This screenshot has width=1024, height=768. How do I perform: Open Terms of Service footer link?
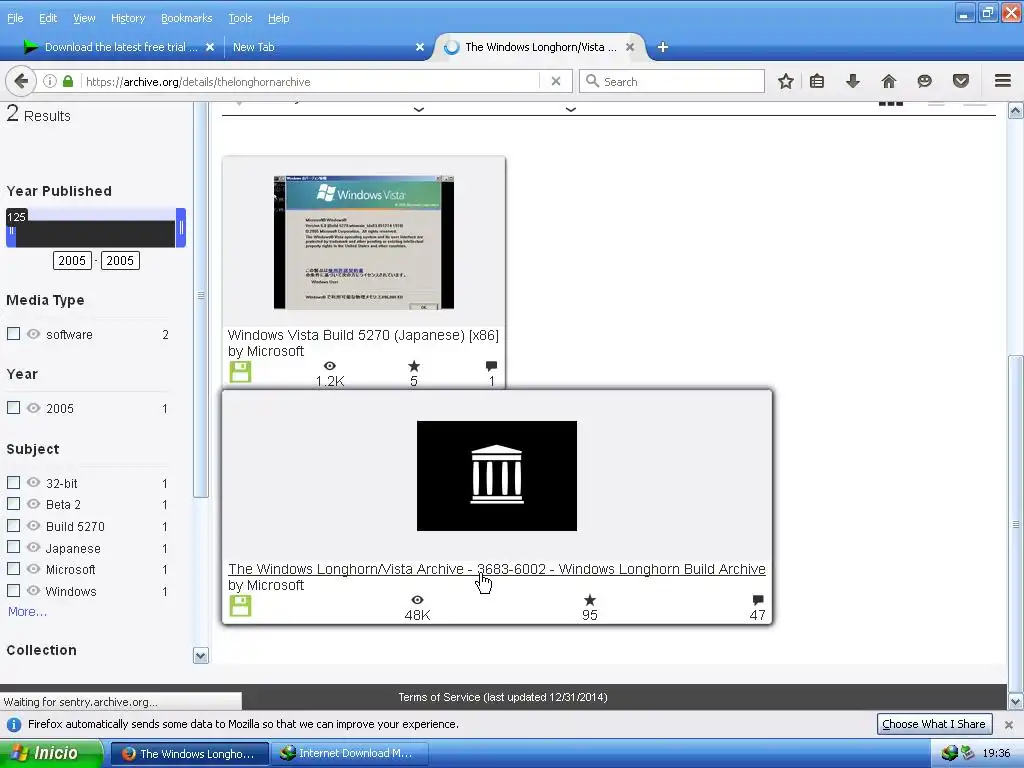pyautogui.click(x=503, y=697)
